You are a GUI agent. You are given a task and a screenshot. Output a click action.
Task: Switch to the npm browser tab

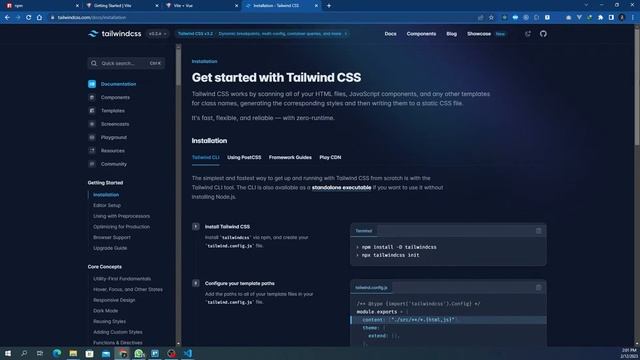click(42, 6)
